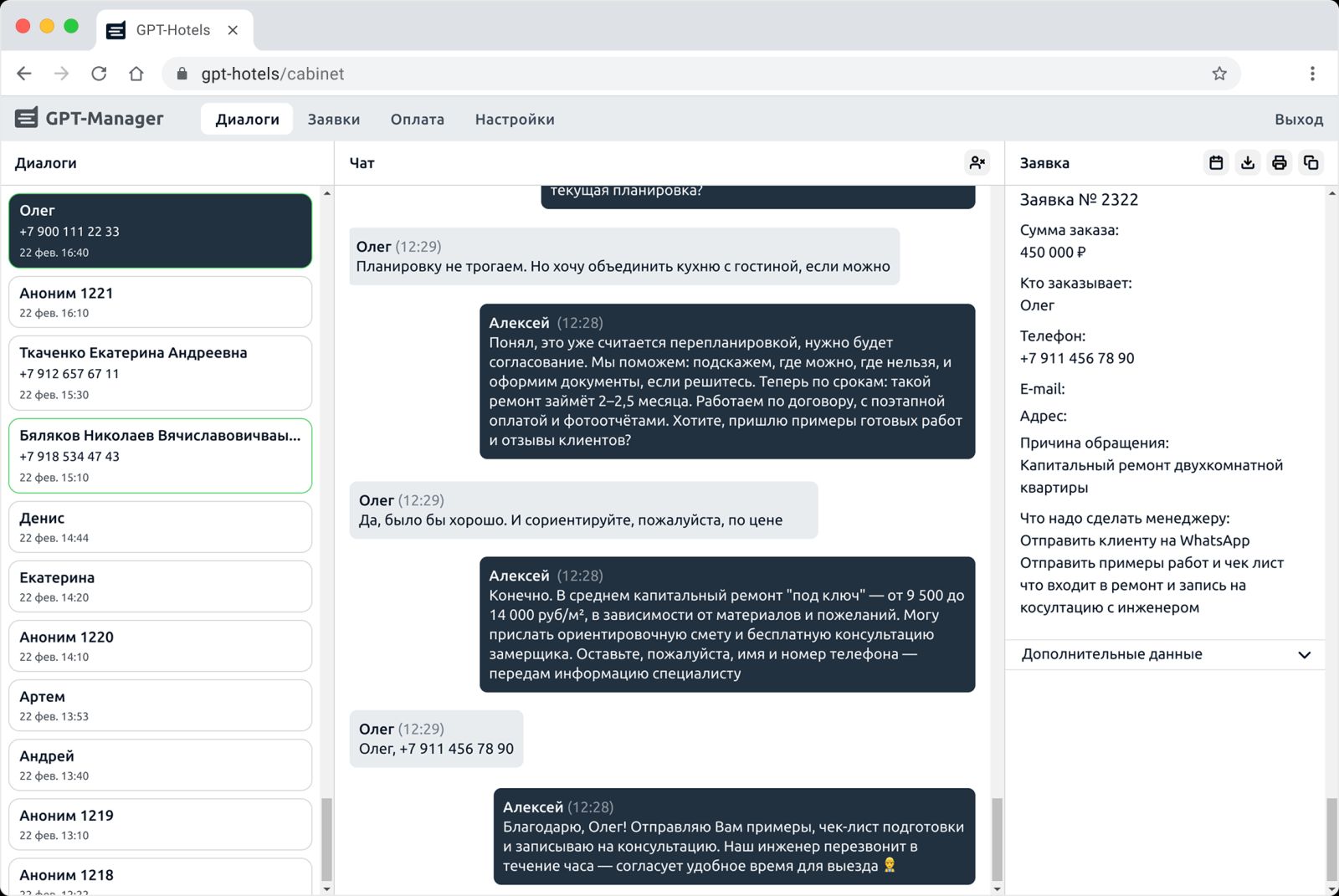Screen dimensions: 1339x896
Task: Open the dialog with Денис
Action: click(160, 527)
